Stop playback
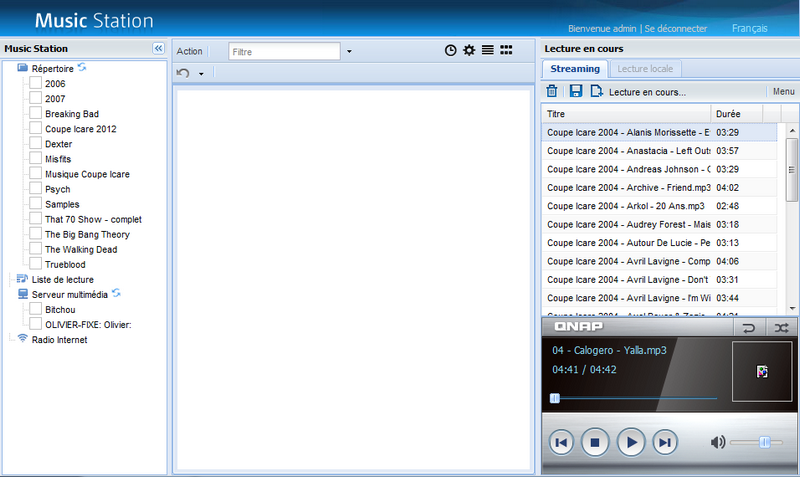This screenshot has height=477, width=800. pos(595,442)
